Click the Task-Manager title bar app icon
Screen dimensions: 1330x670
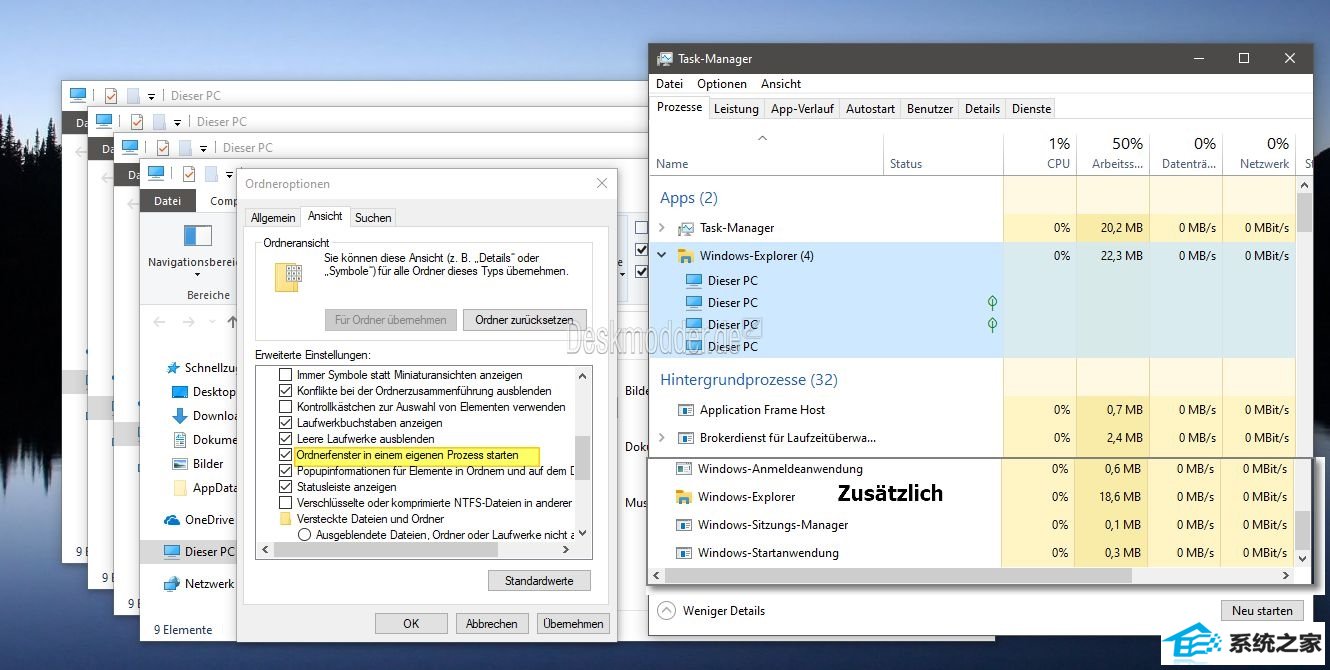tap(665, 59)
